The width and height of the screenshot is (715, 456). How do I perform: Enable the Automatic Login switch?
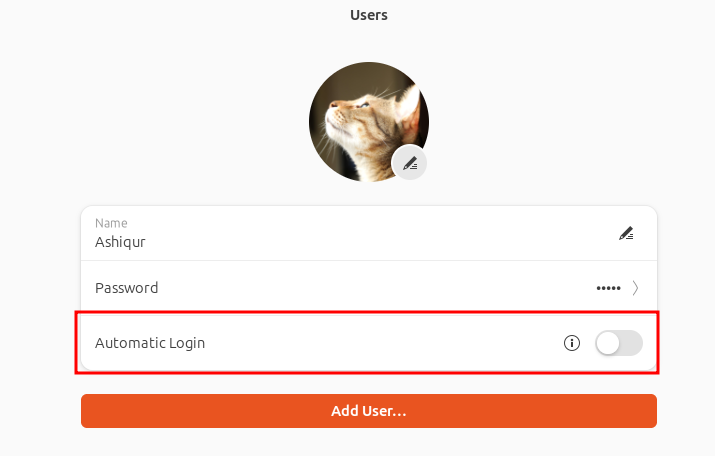click(619, 343)
